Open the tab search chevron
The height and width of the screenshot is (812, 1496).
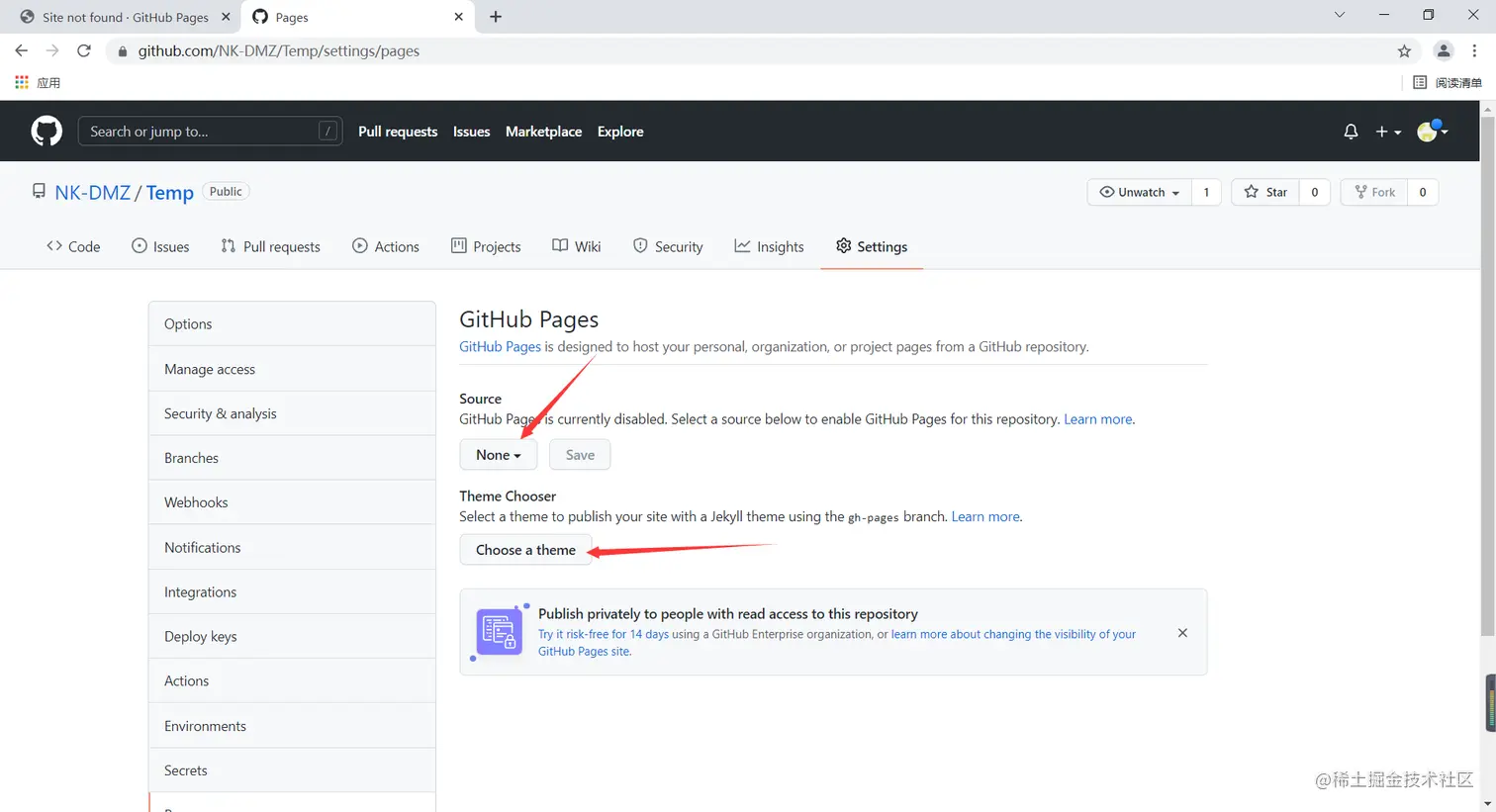click(x=1340, y=15)
